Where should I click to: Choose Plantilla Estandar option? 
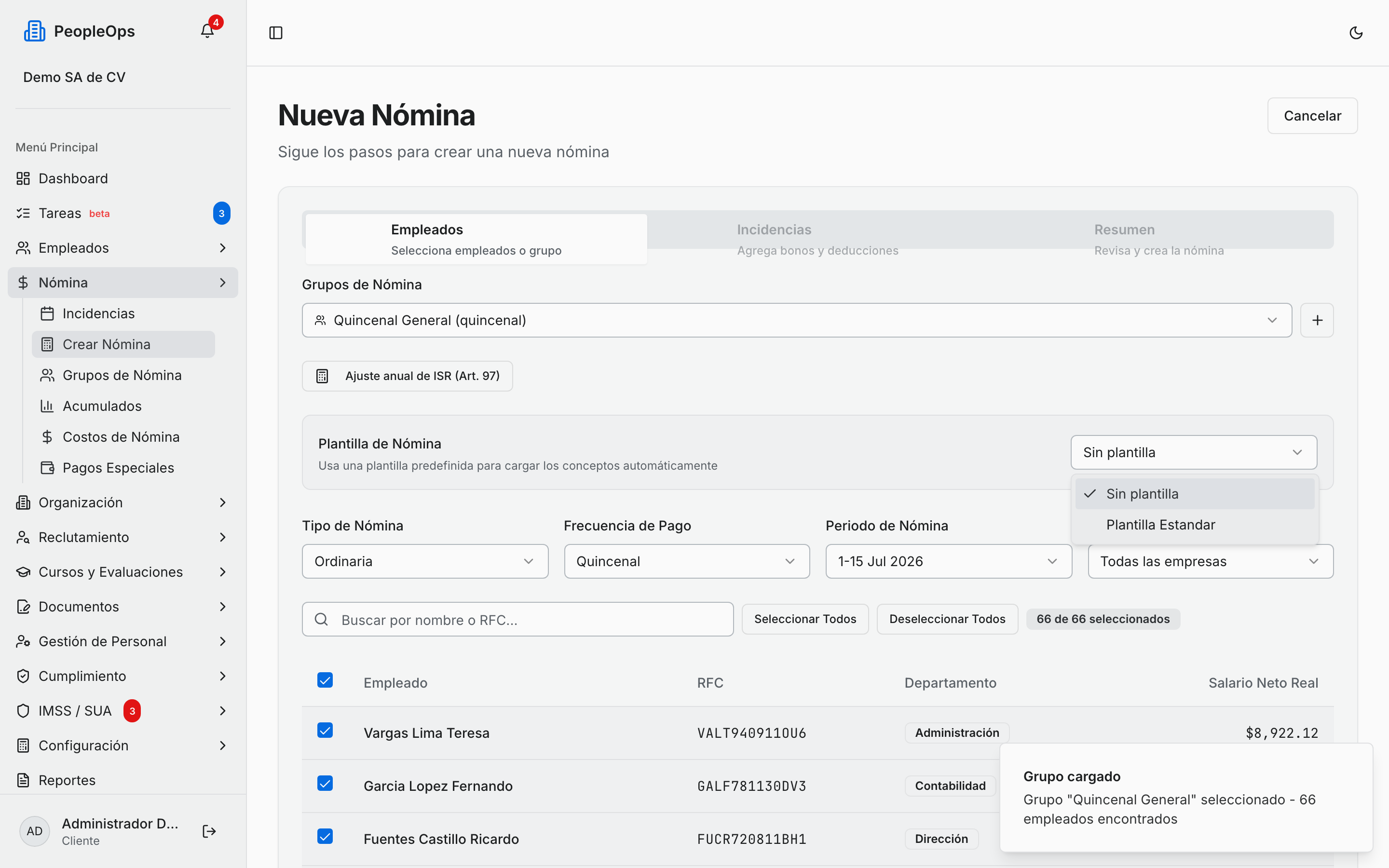pos(1195,525)
